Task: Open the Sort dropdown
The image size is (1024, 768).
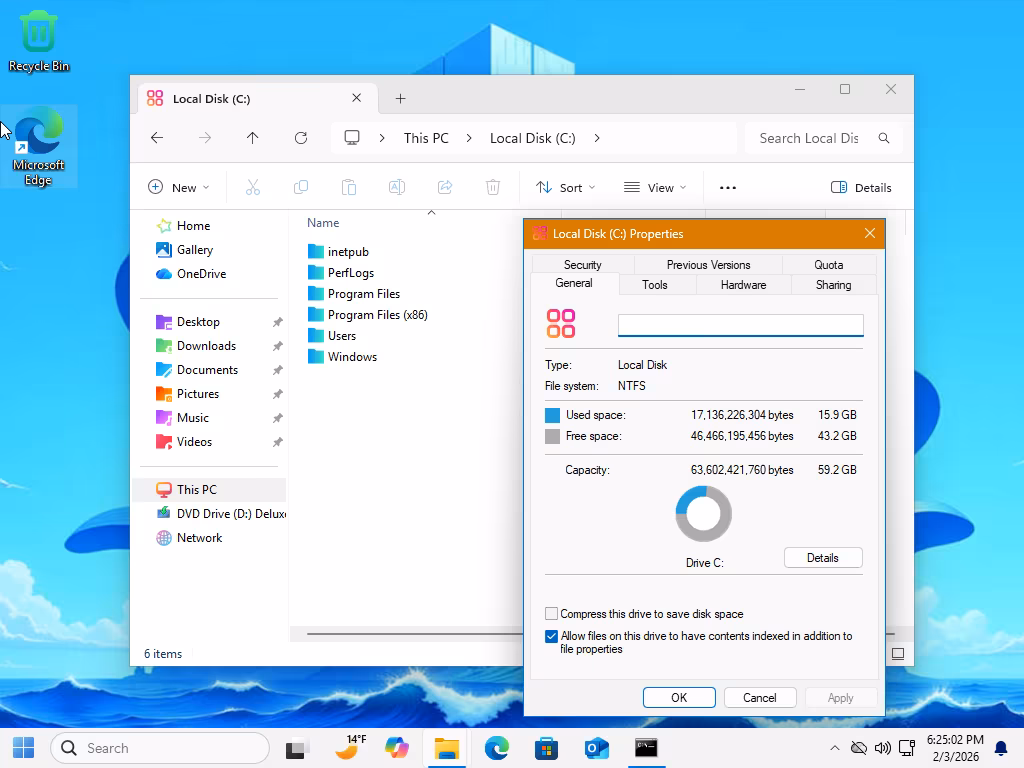Action: [x=565, y=187]
